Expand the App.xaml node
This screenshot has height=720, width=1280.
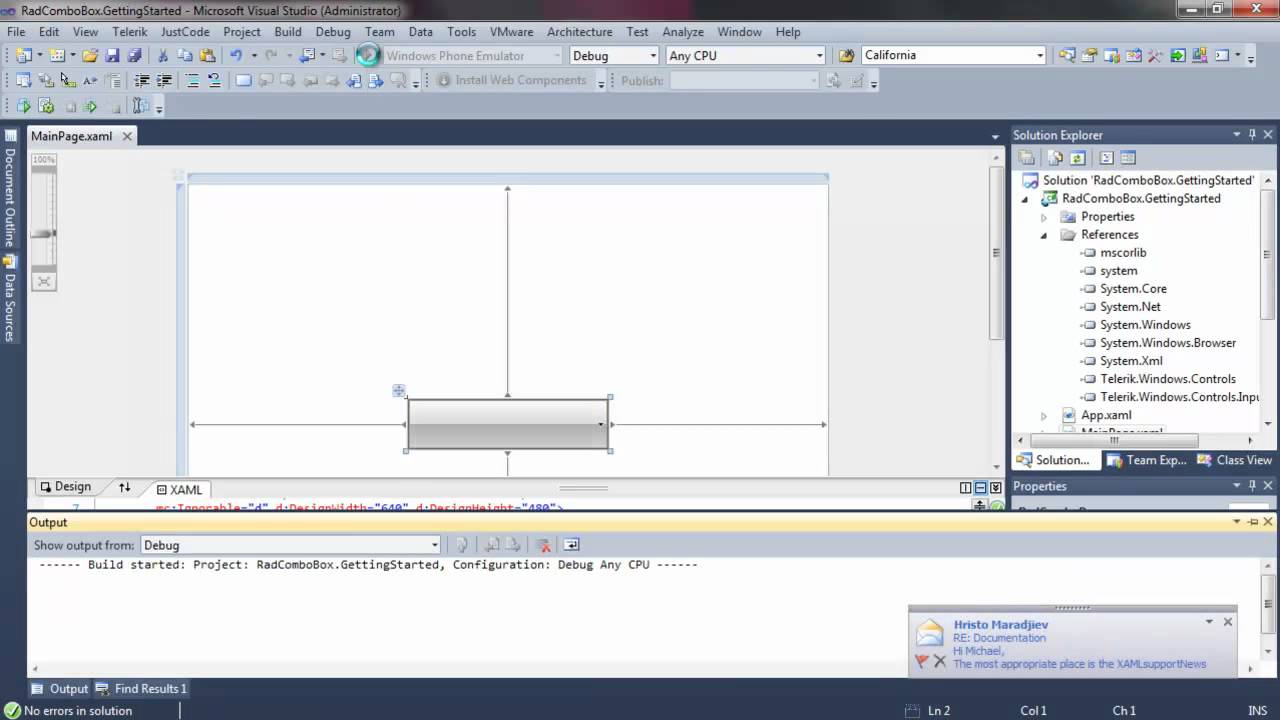pos(1043,415)
